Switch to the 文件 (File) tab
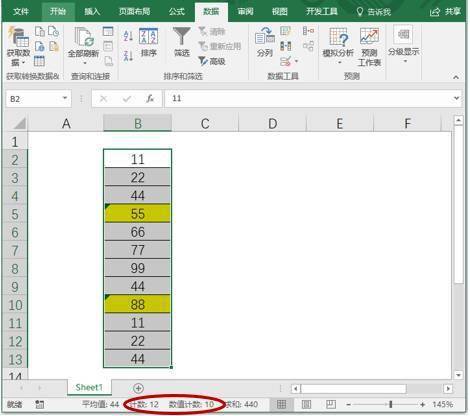 21,12
